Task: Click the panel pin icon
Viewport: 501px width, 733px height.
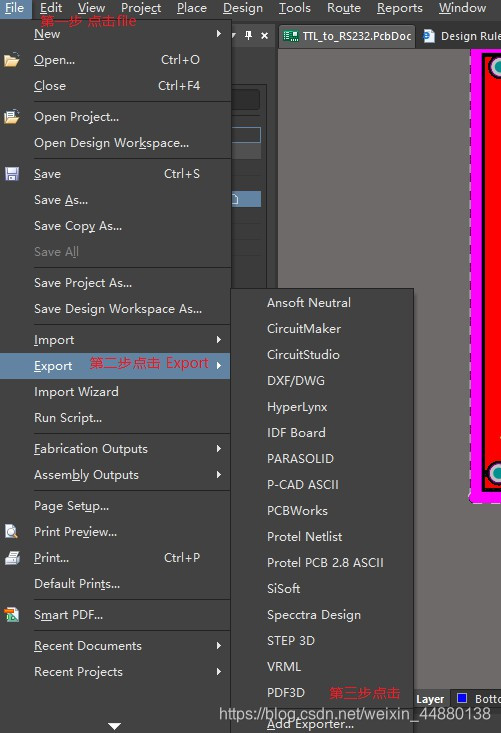Action: coord(249,35)
